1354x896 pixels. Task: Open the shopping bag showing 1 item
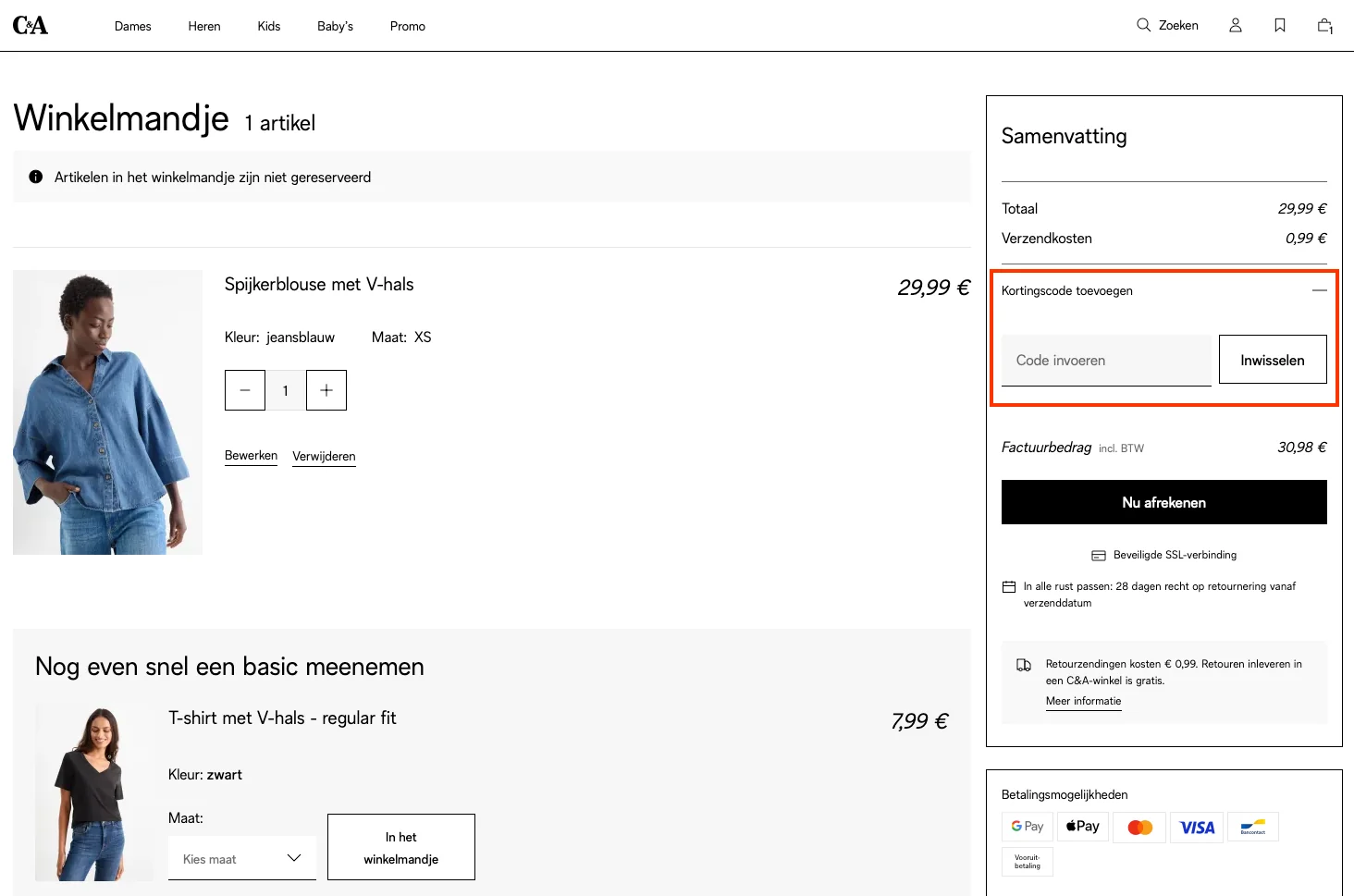click(x=1323, y=25)
